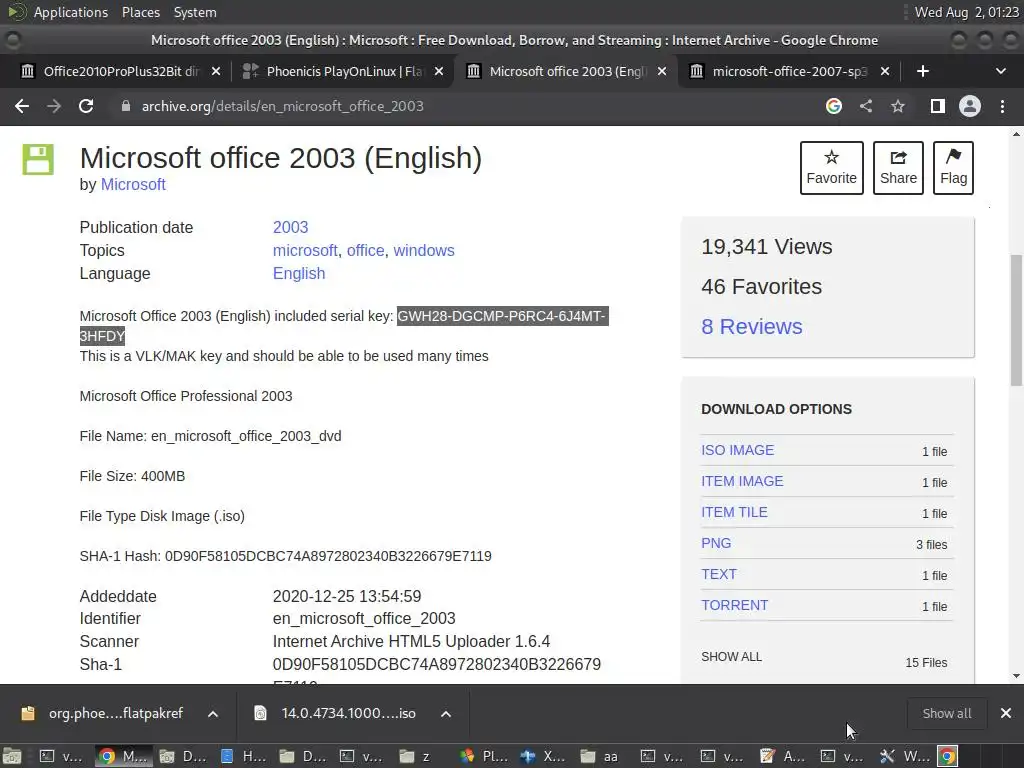
Task: Open the 'aa' folder taskbar window
Action: 601,756
